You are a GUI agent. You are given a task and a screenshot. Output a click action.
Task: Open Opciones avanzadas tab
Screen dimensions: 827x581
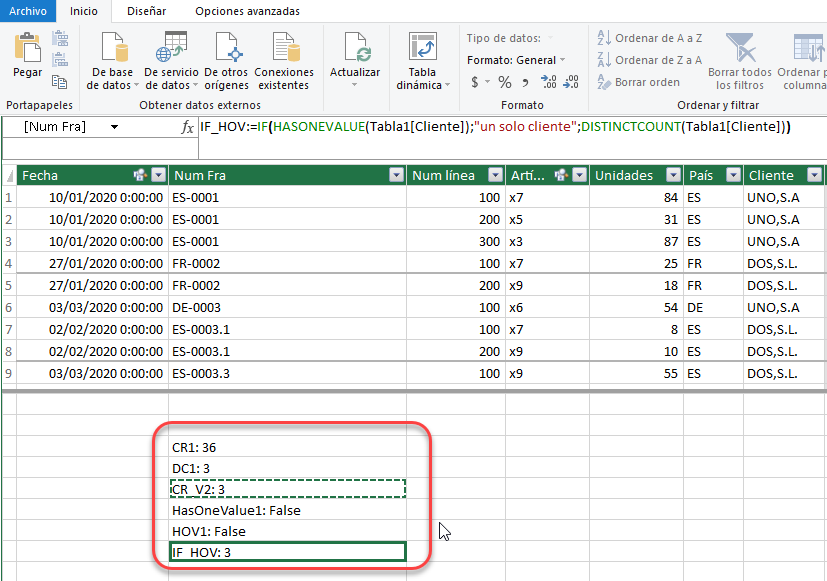[x=247, y=11]
